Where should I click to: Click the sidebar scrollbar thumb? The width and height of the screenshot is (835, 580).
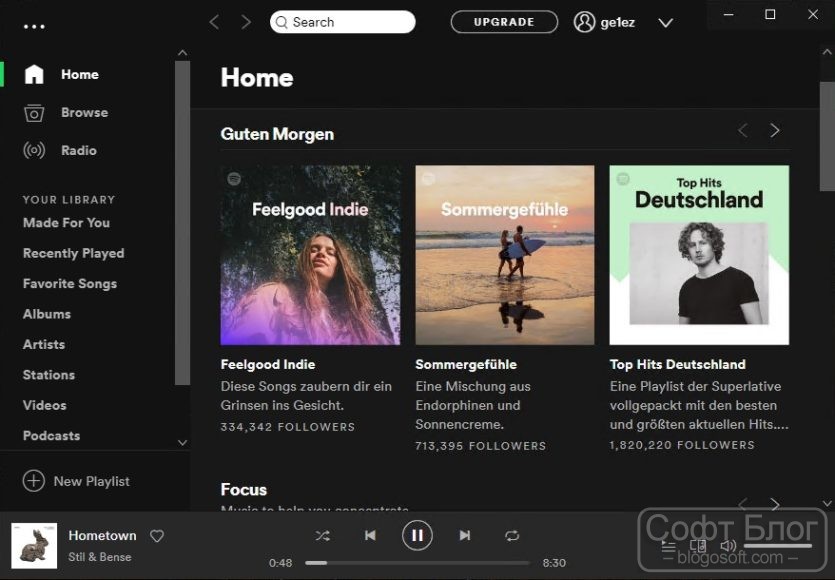coord(182,223)
